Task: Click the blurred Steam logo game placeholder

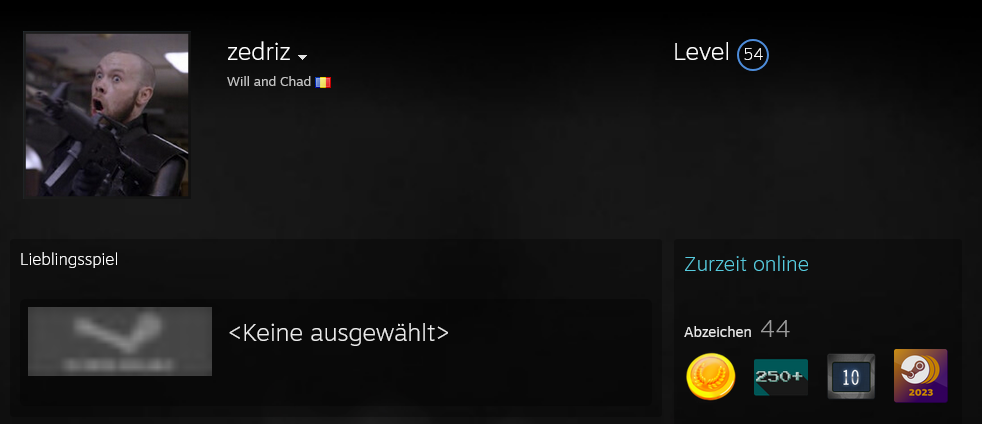Action: click(x=120, y=341)
